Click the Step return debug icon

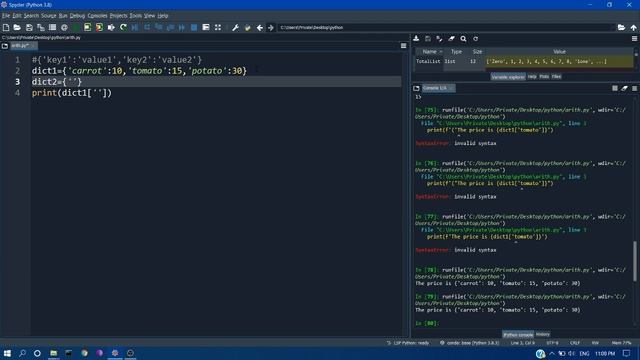171,27
